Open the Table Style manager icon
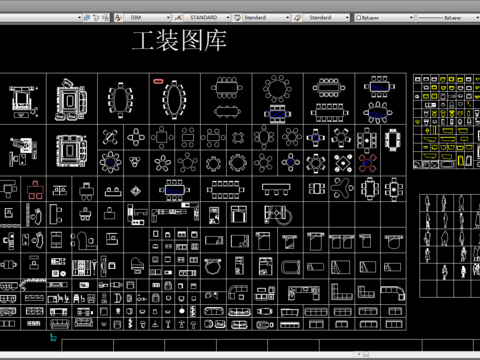This screenshot has width=480, height=360. [x=237, y=18]
